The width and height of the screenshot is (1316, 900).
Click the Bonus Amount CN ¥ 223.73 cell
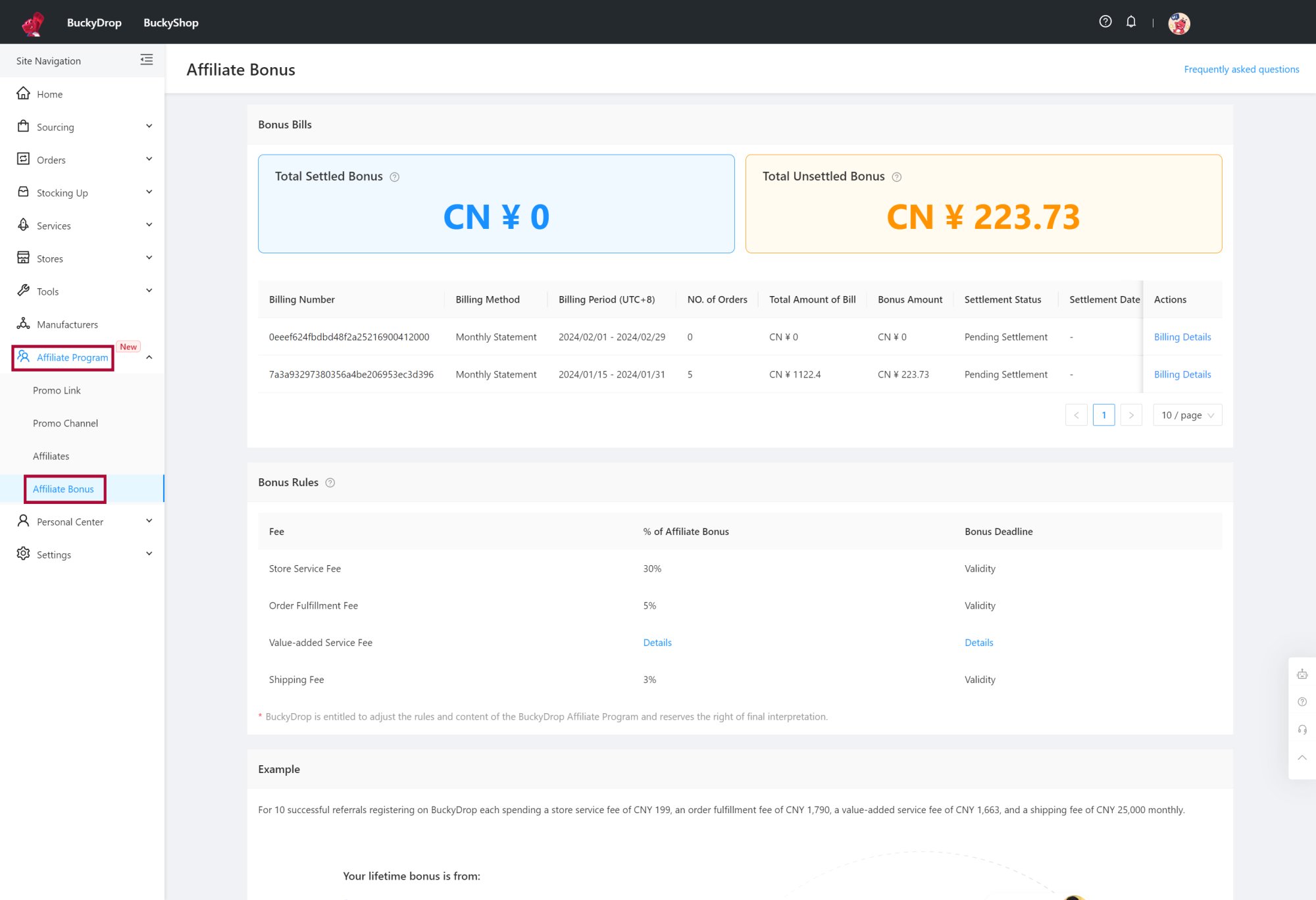(903, 374)
